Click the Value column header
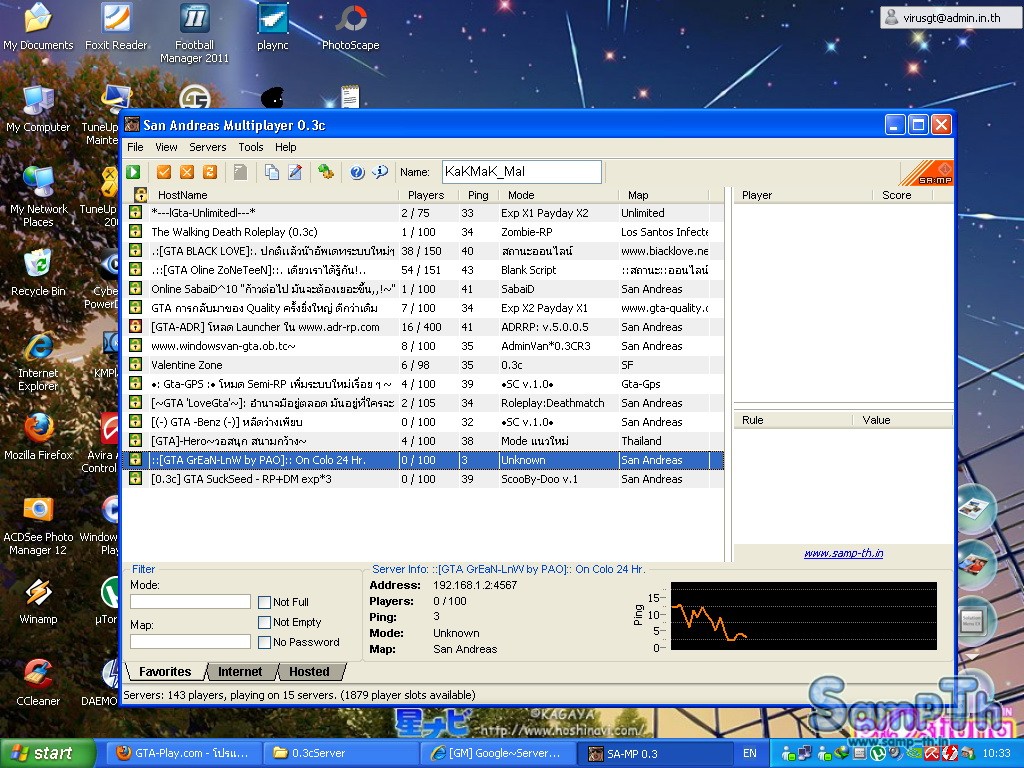The image size is (1024, 768). 903,420
